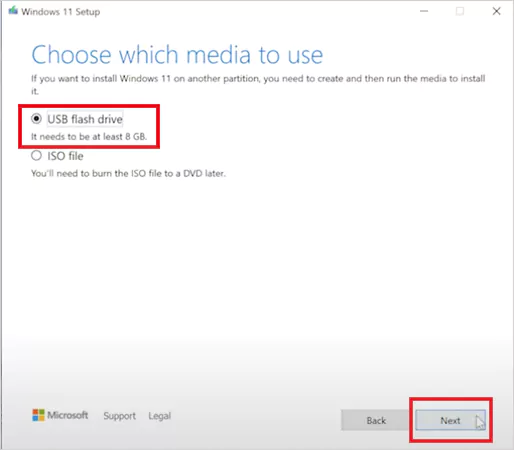Open the Support link
514x450 pixels.
(x=119, y=416)
